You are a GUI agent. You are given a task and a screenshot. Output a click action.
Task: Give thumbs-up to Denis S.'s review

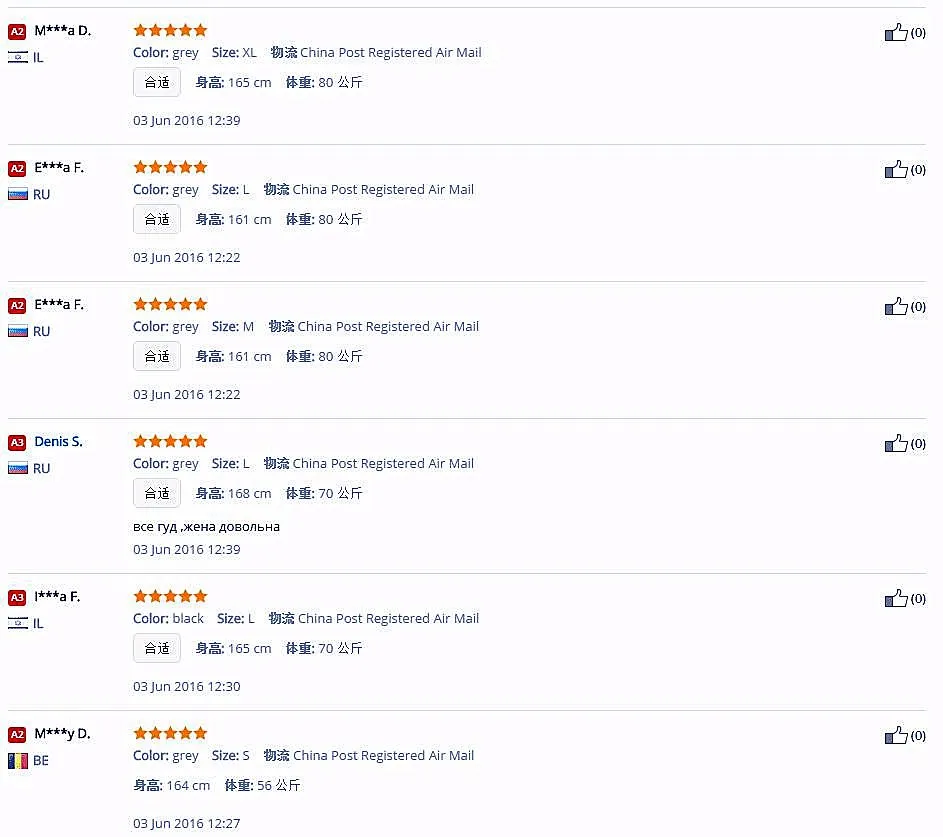pyautogui.click(x=895, y=444)
